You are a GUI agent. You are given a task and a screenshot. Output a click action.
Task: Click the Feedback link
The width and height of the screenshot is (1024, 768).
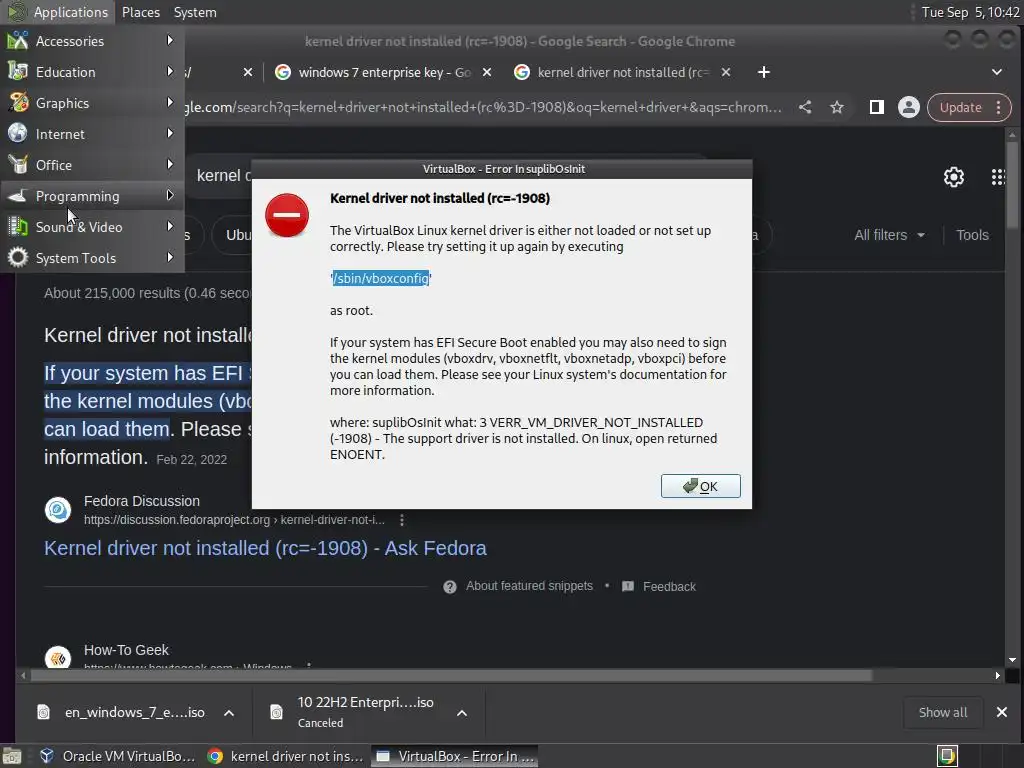click(669, 586)
